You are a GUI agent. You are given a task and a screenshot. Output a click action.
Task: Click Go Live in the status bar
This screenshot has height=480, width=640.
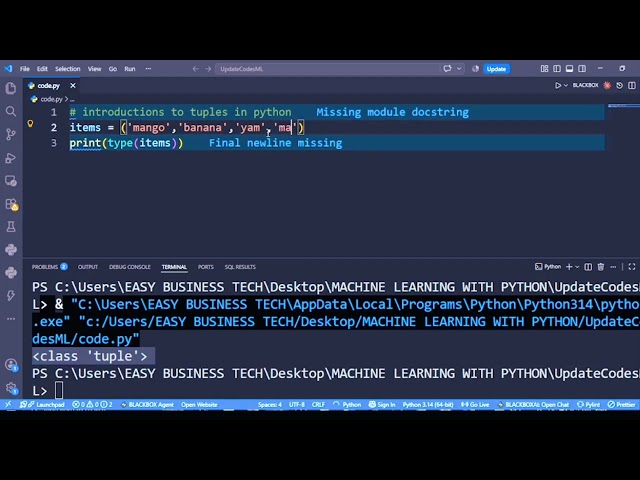click(x=475, y=404)
